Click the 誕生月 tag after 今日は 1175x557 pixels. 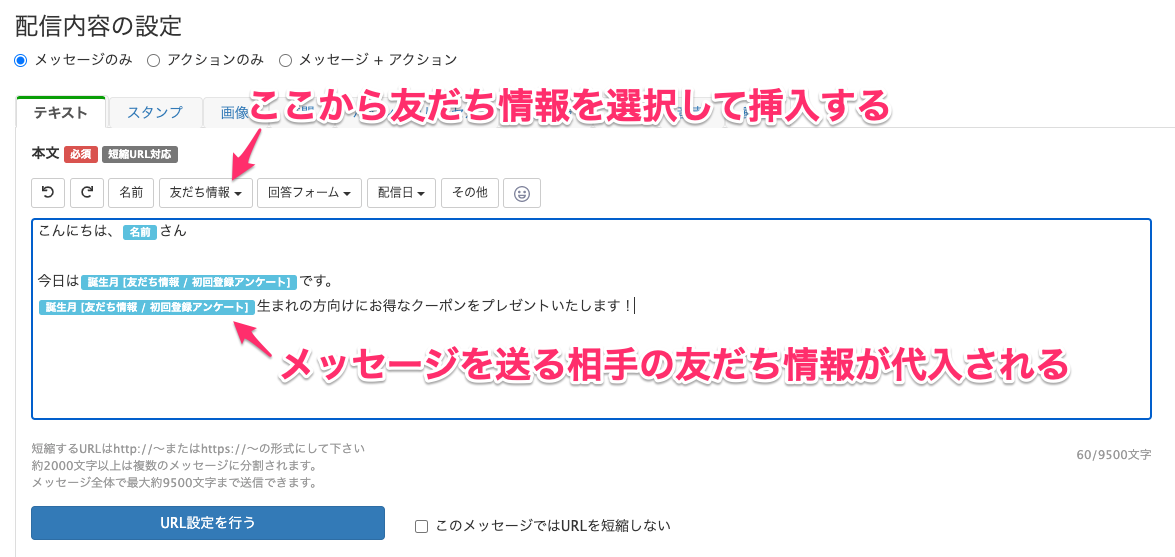point(190,282)
